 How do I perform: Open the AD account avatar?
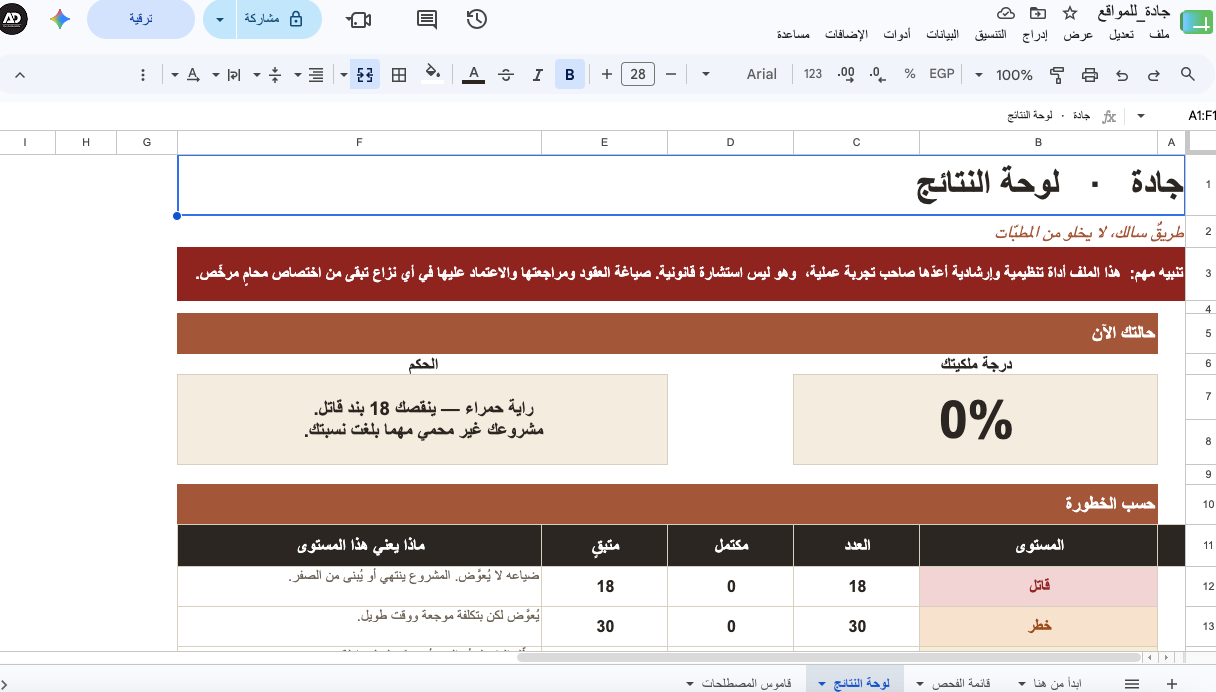coord(14,19)
